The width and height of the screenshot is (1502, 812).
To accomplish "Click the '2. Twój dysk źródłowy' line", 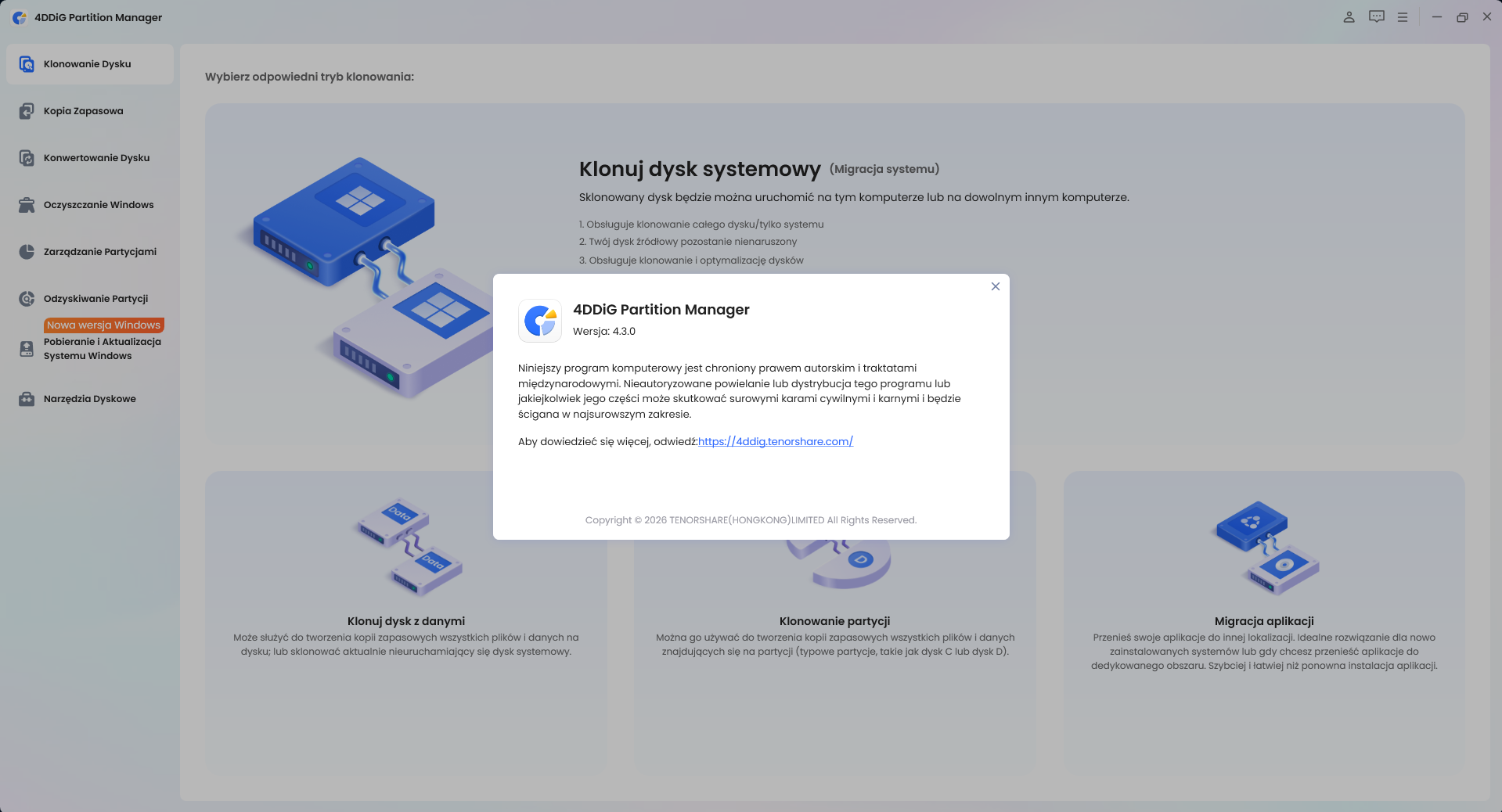I will (x=688, y=242).
